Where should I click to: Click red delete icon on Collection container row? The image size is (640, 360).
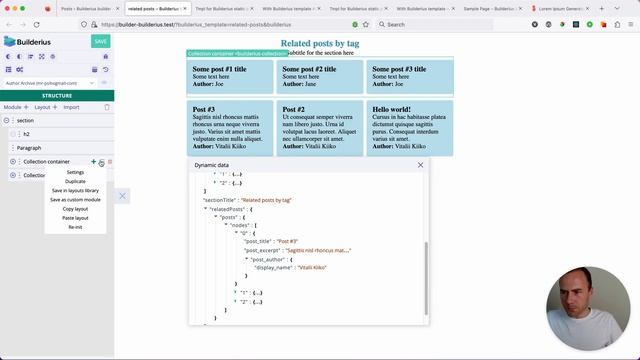point(110,162)
